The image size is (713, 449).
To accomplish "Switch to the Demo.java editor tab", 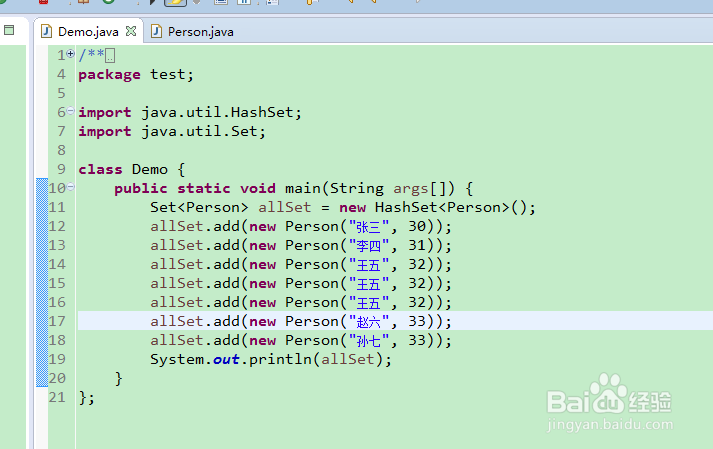I will pos(88,31).
